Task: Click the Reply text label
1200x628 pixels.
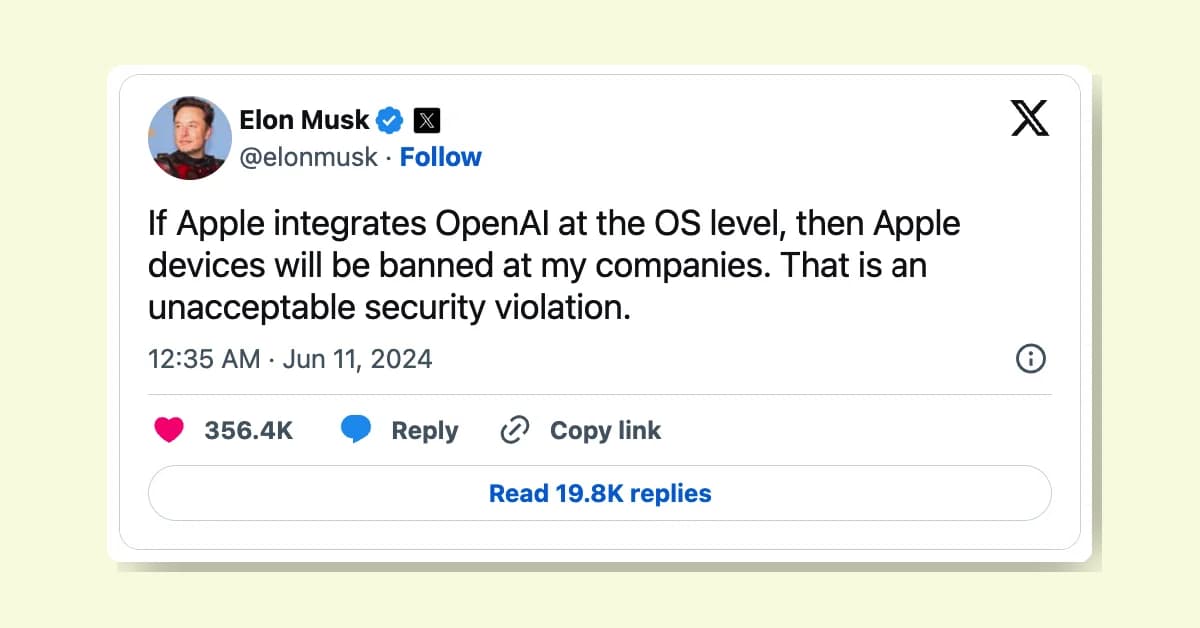Action: [425, 429]
